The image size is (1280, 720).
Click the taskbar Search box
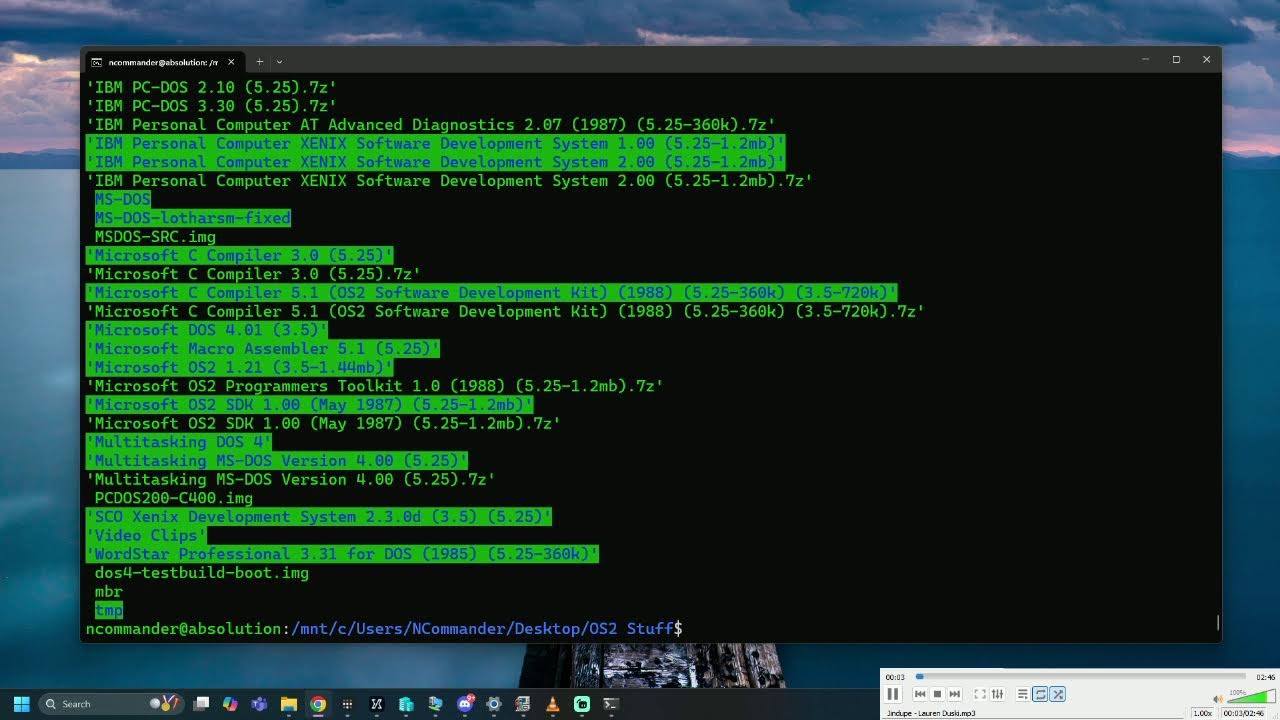(x=111, y=704)
